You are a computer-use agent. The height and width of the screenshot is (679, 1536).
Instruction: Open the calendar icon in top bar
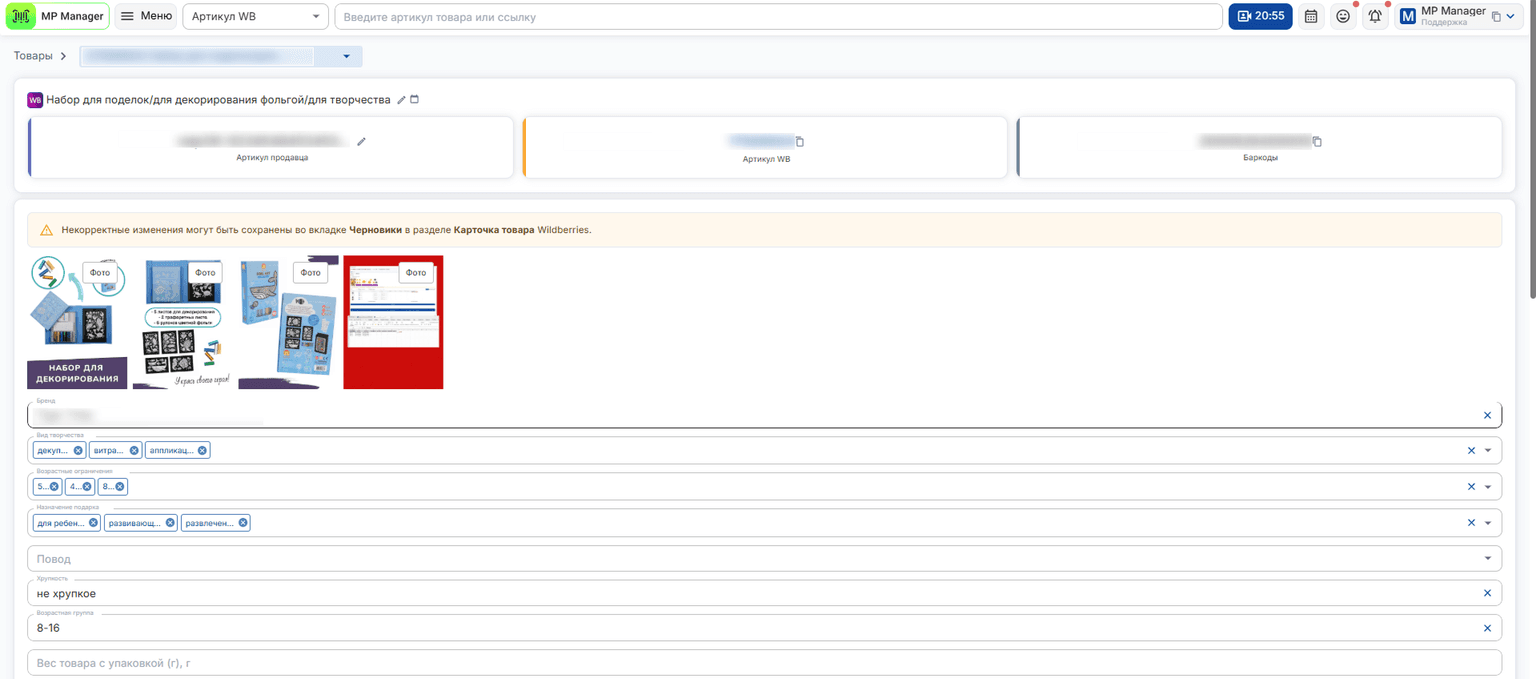[x=1311, y=16]
